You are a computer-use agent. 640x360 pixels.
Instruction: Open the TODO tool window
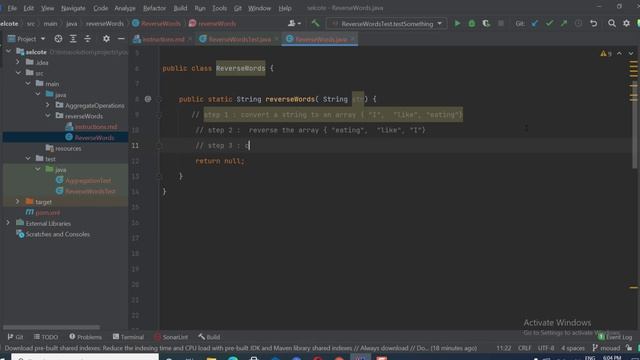46,337
